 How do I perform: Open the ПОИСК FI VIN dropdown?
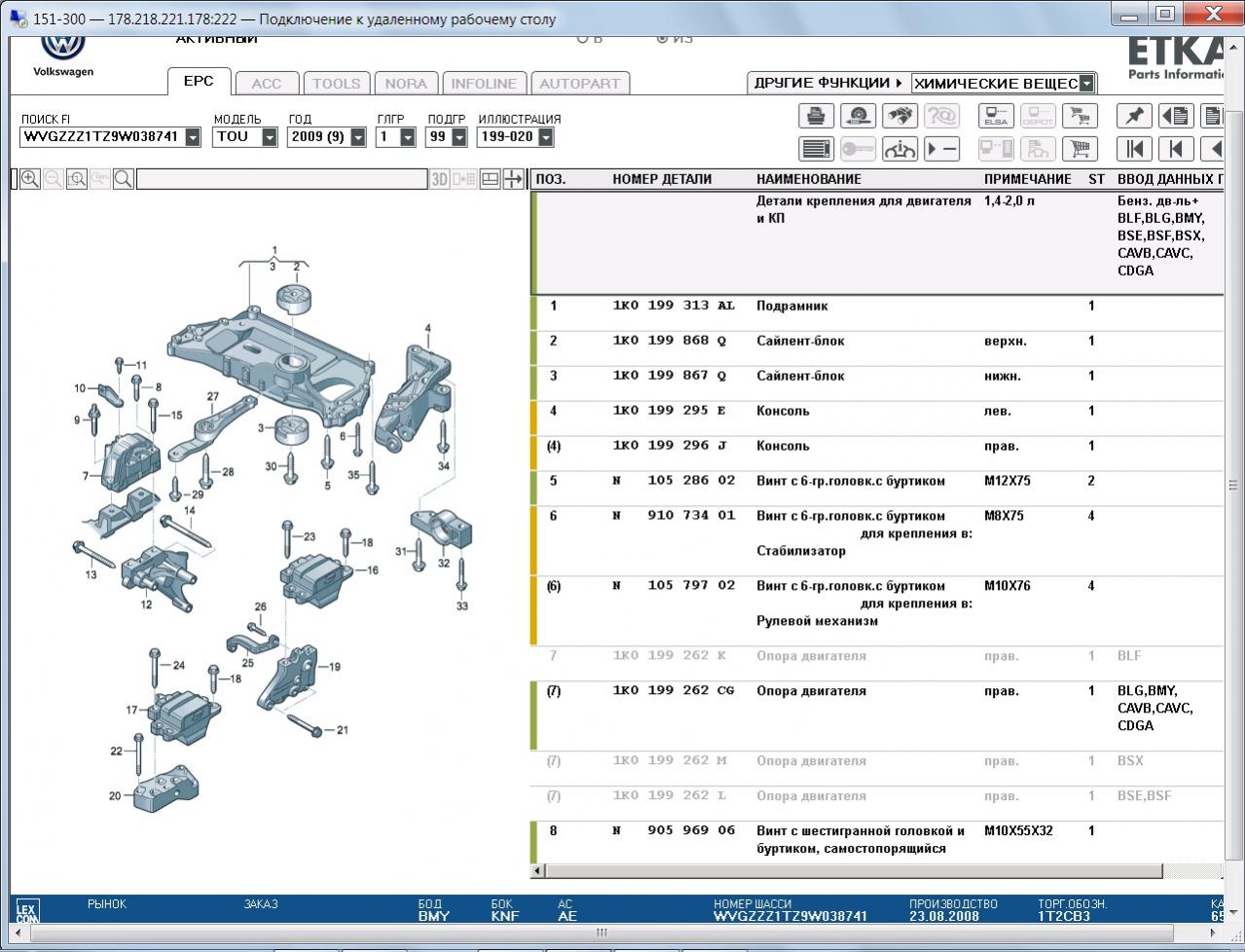pyautogui.click(x=193, y=137)
